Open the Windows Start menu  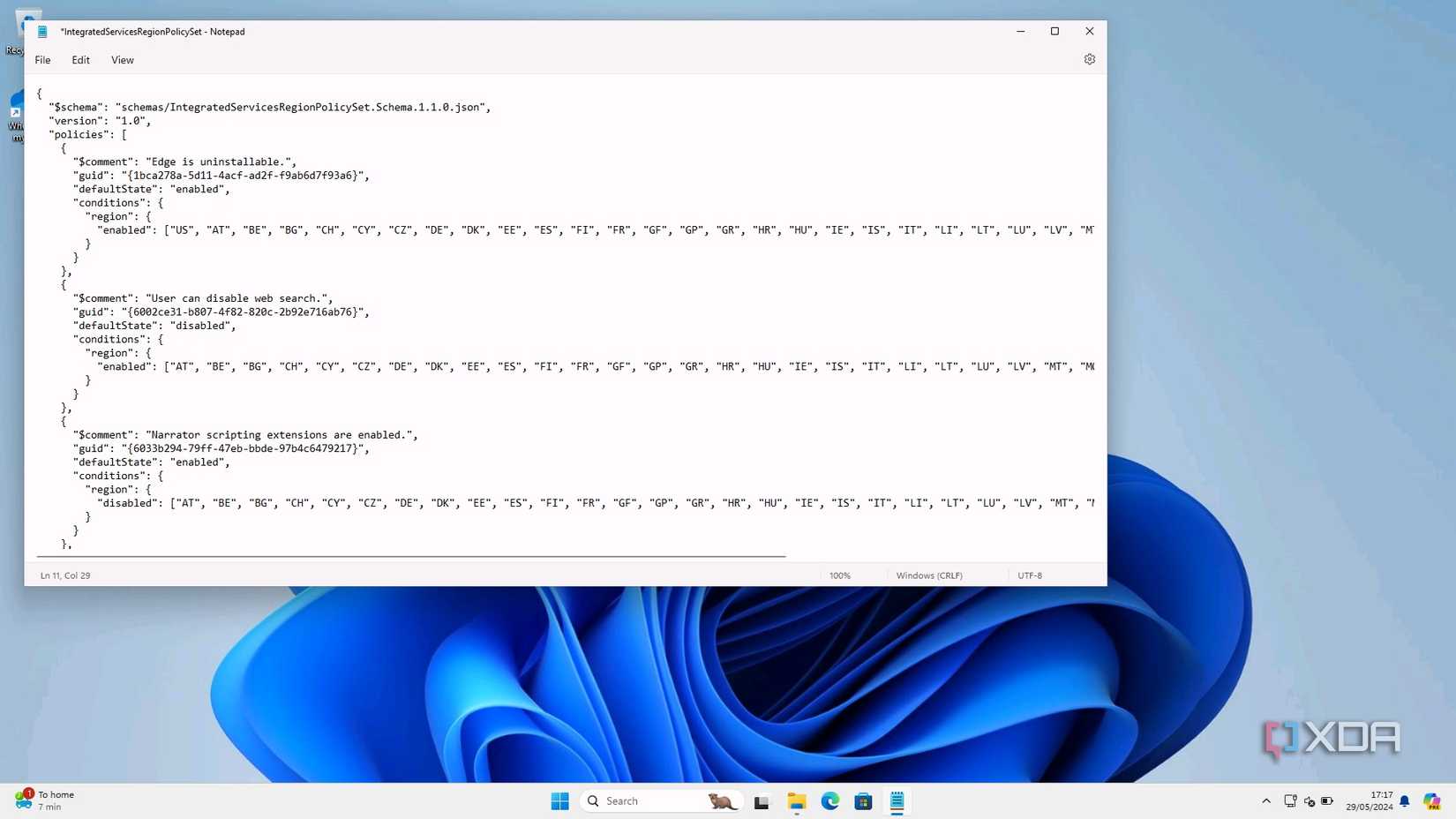(559, 801)
